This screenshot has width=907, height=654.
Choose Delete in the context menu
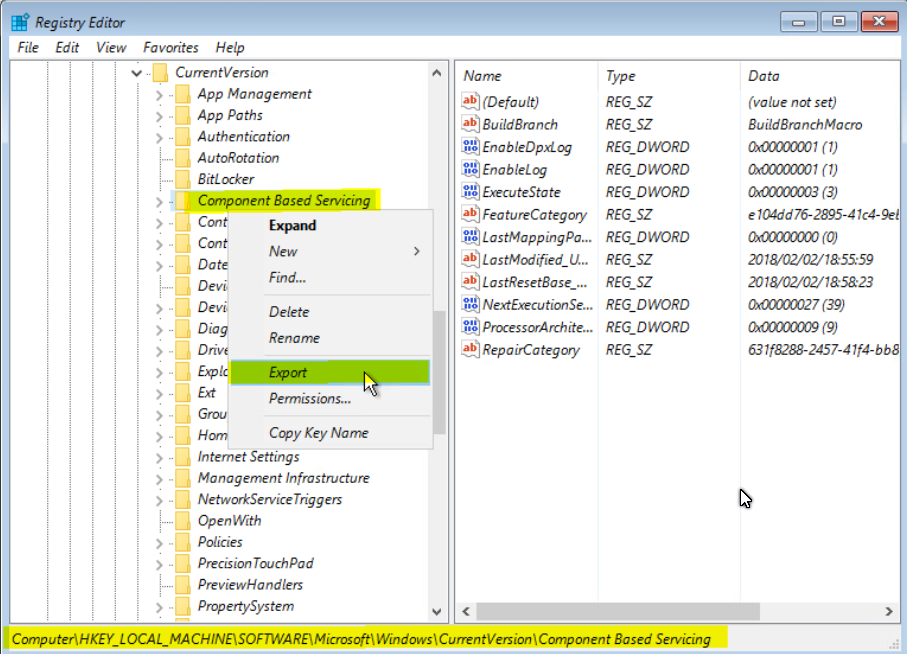pyautogui.click(x=330, y=312)
